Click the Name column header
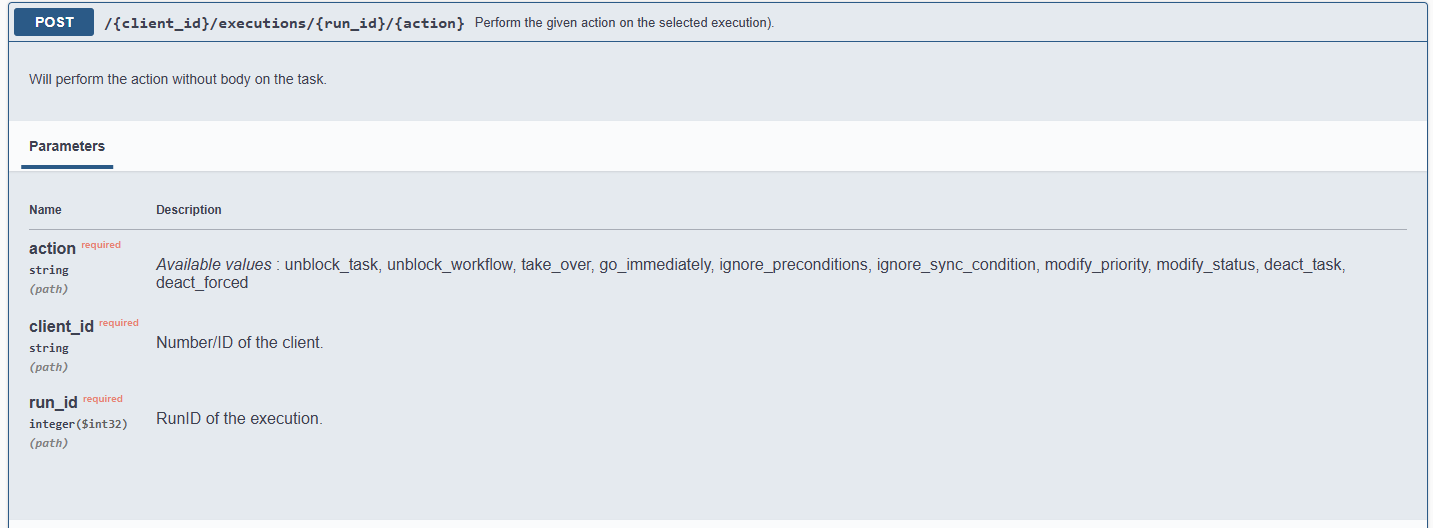Viewport: 1433px width, 528px height. (x=45, y=210)
